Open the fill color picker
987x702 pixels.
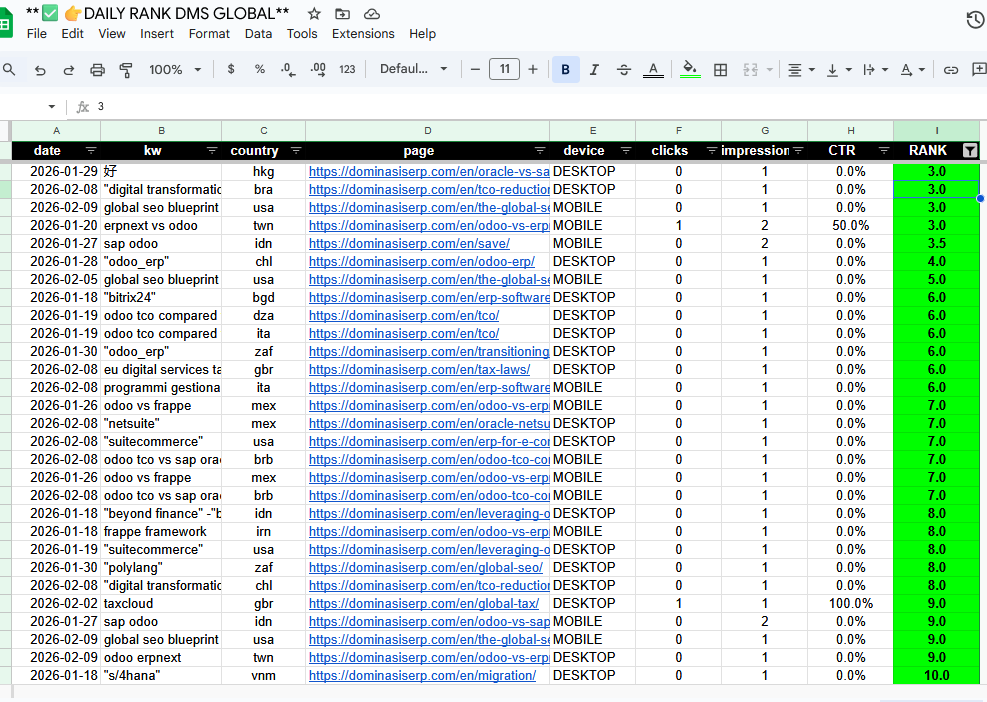tap(690, 69)
